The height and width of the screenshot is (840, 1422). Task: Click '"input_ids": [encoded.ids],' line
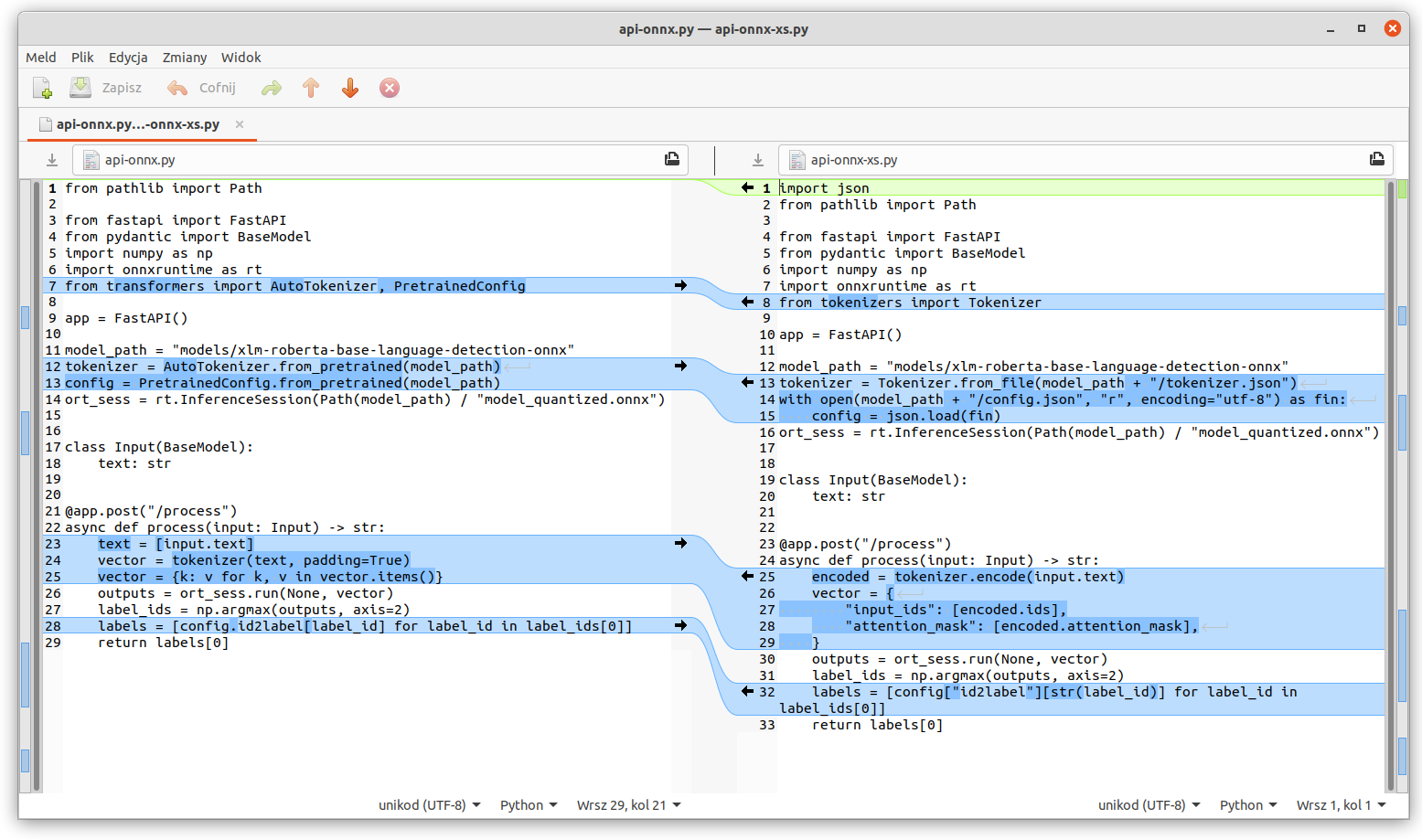click(956, 610)
